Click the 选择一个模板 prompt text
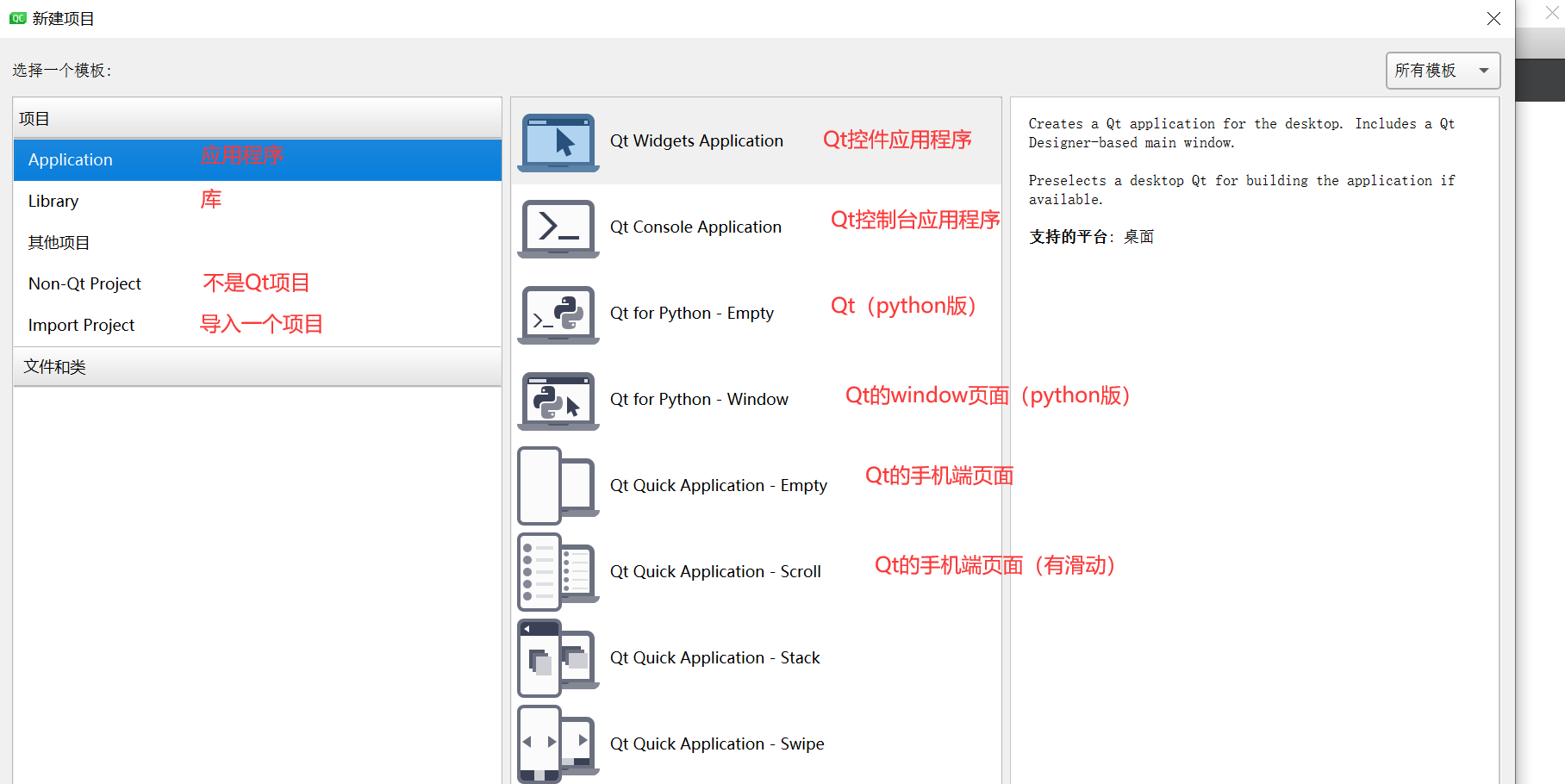Screen dimensions: 1565x784 (62, 71)
